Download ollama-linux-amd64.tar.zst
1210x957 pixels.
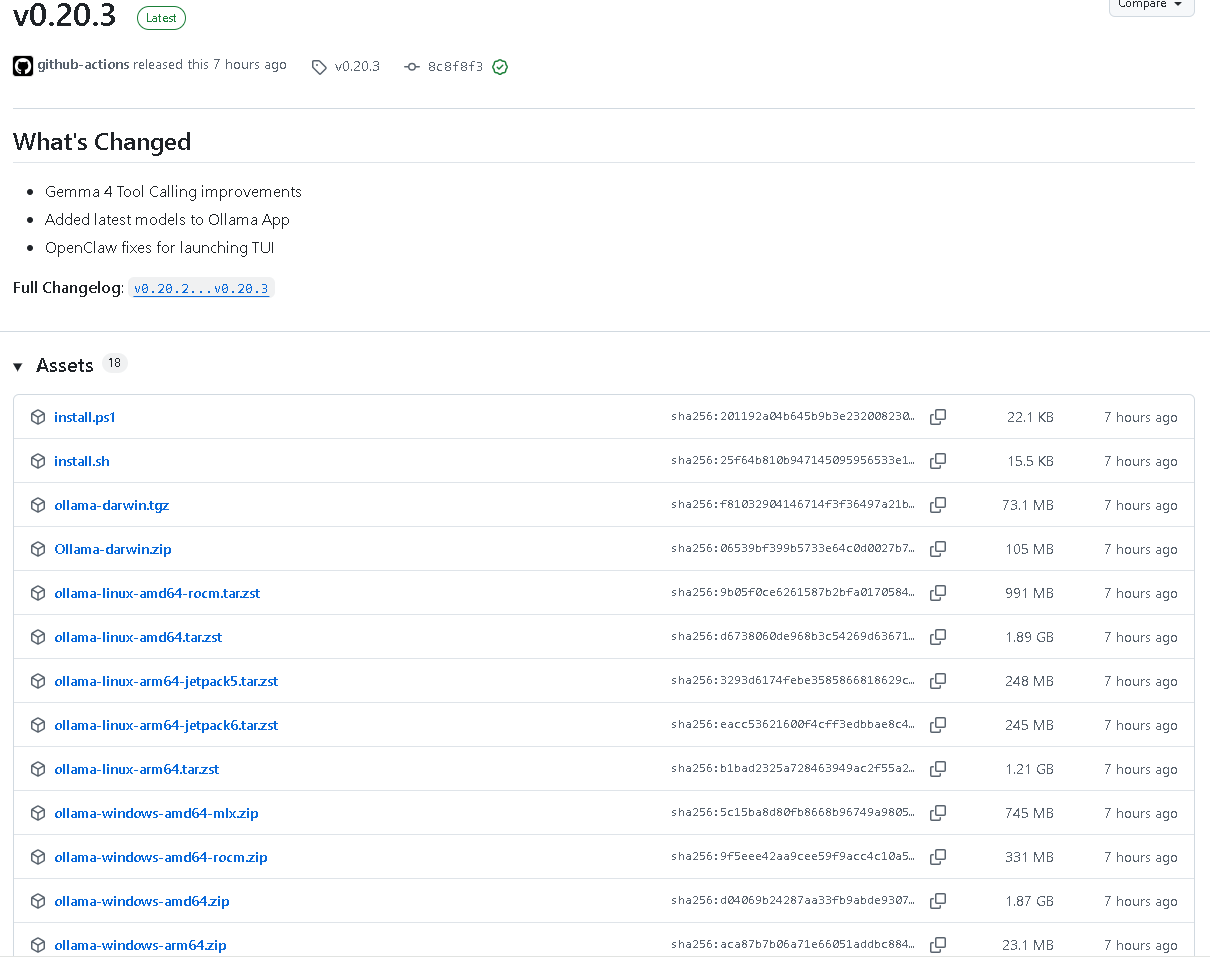[x=138, y=637]
